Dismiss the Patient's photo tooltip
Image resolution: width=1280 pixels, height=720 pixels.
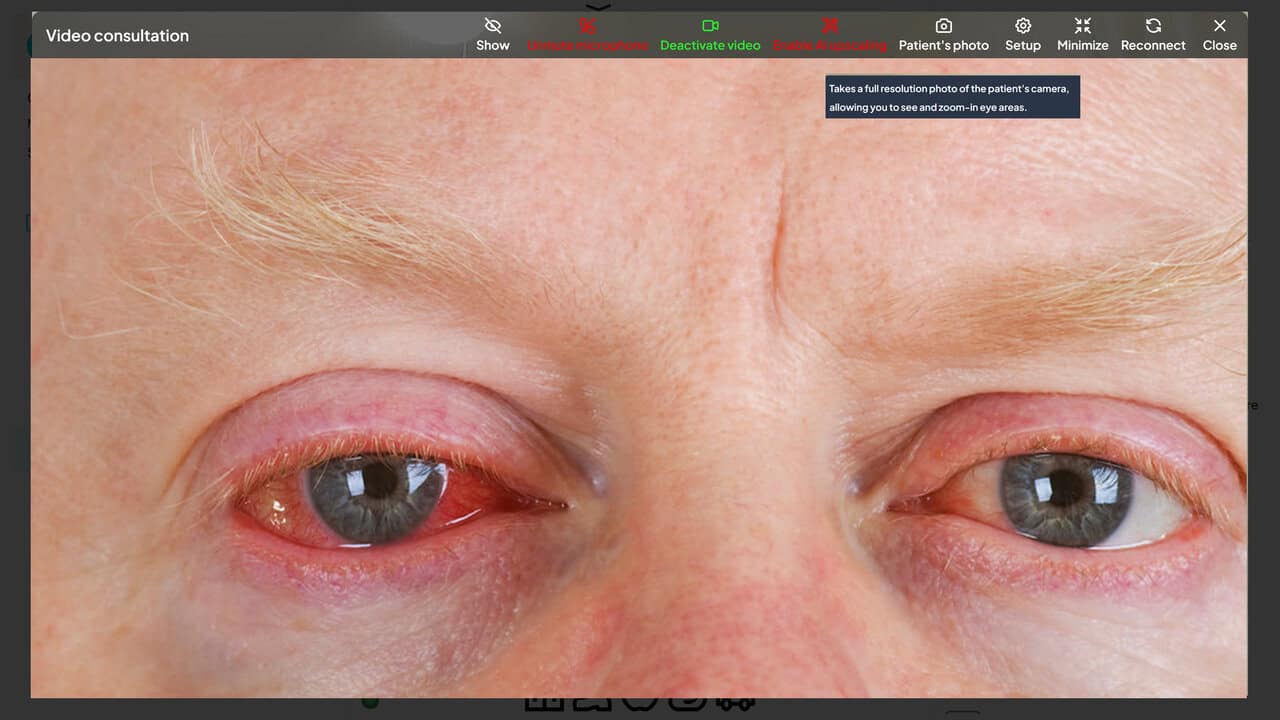tap(951, 97)
